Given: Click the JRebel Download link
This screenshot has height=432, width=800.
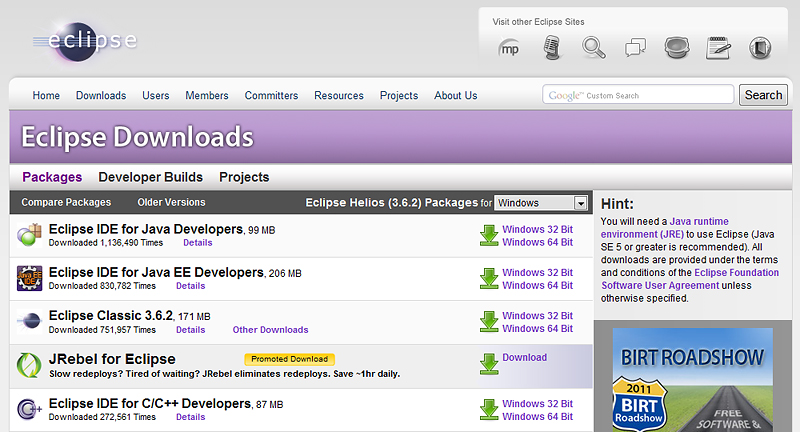Looking at the screenshot, I should click(x=524, y=358).
